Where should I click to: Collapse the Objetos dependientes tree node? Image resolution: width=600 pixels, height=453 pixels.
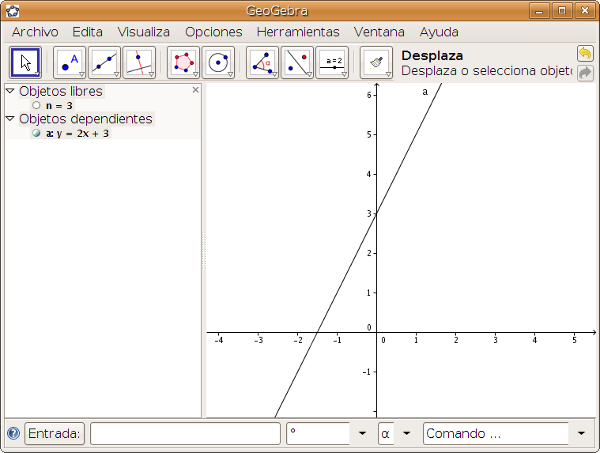[x=10, y=118]
